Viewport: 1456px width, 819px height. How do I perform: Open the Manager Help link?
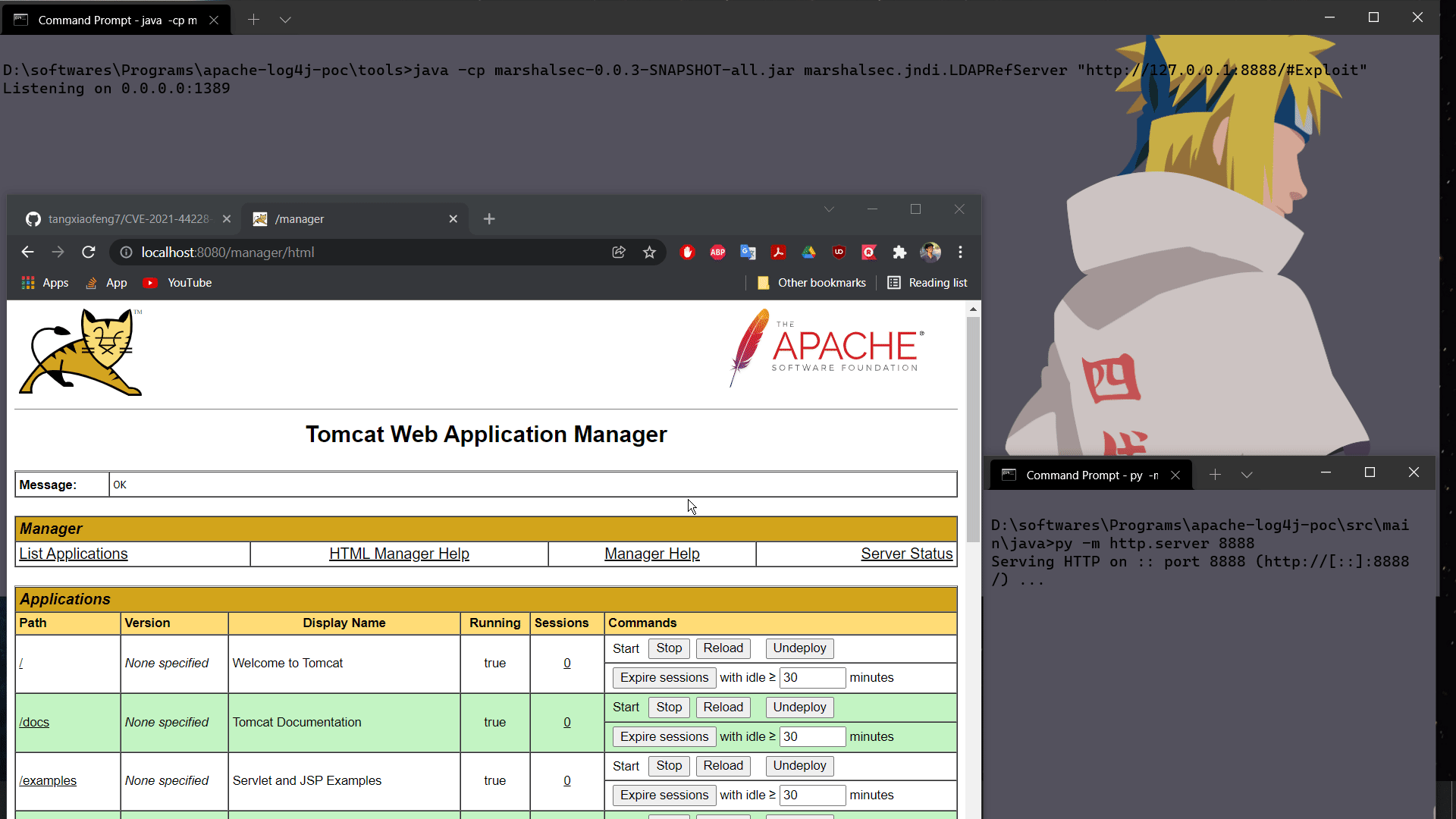pyautogui.click(x=652, y=554)
